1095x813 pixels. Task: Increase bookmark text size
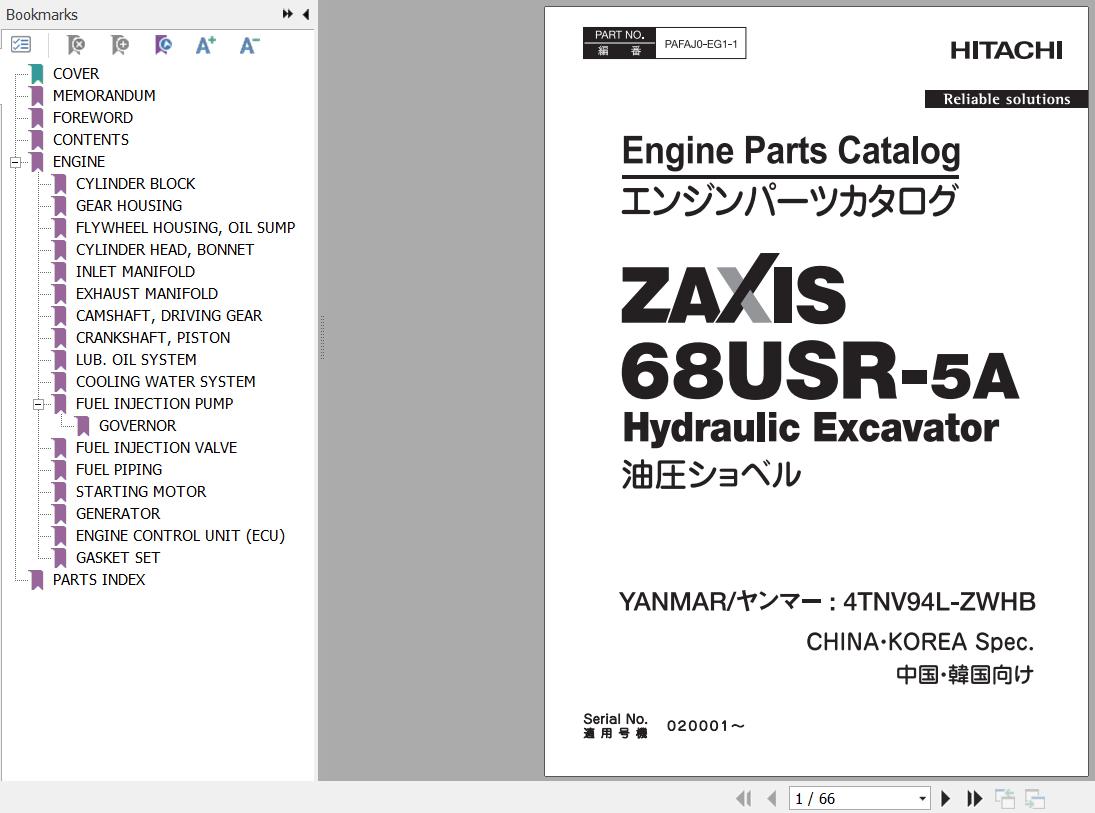(x=206, y=45)
